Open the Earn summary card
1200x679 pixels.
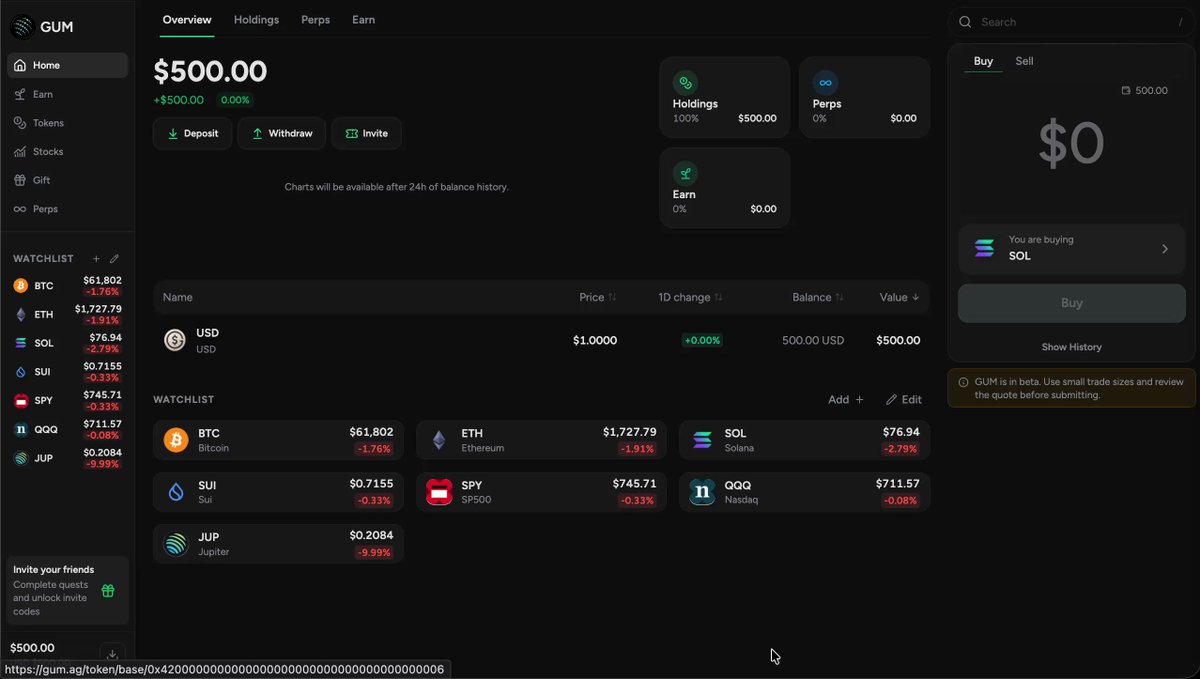pos(725,188)
